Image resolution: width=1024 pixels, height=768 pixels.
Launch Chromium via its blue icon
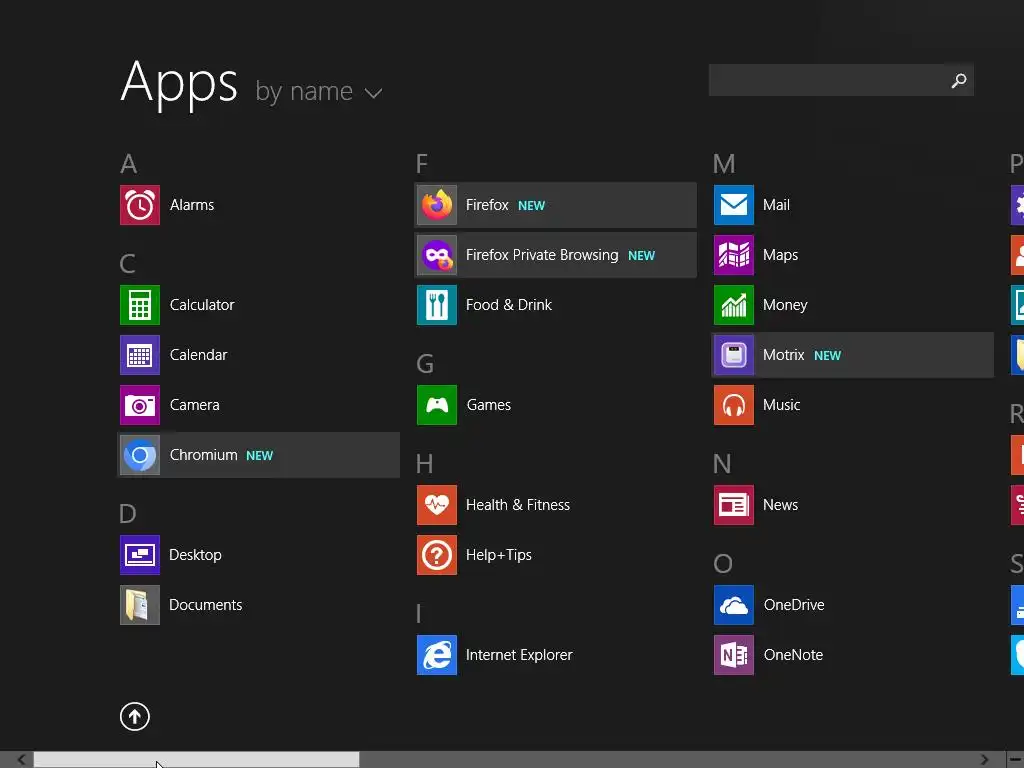click(140, 455)
